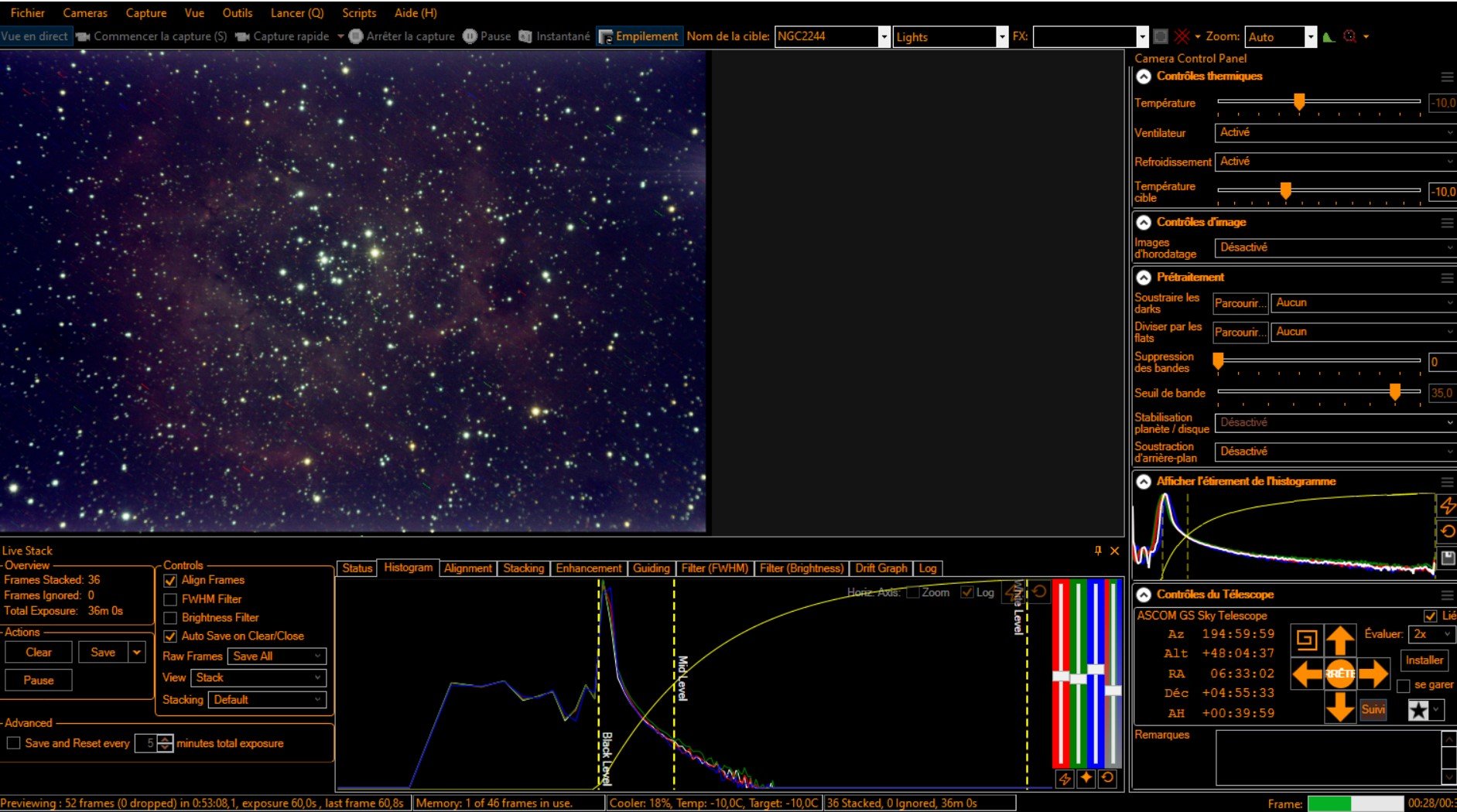Open the Zoom Auto dropdown
This screenshot has width=1457, height=812.
(1310, 37)
